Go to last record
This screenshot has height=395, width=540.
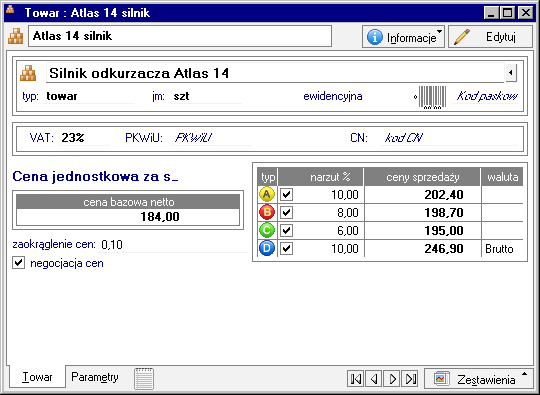(x=411, y=379)
